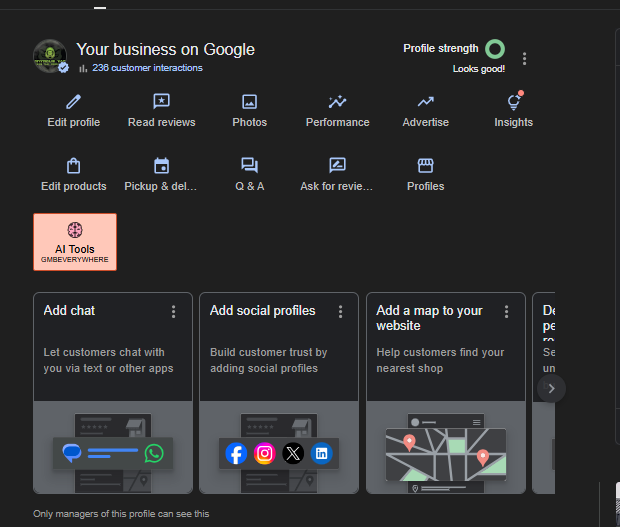The image size is (620, 527).
Task: Click the map illustration thumbnail
Action: point(446,453)
